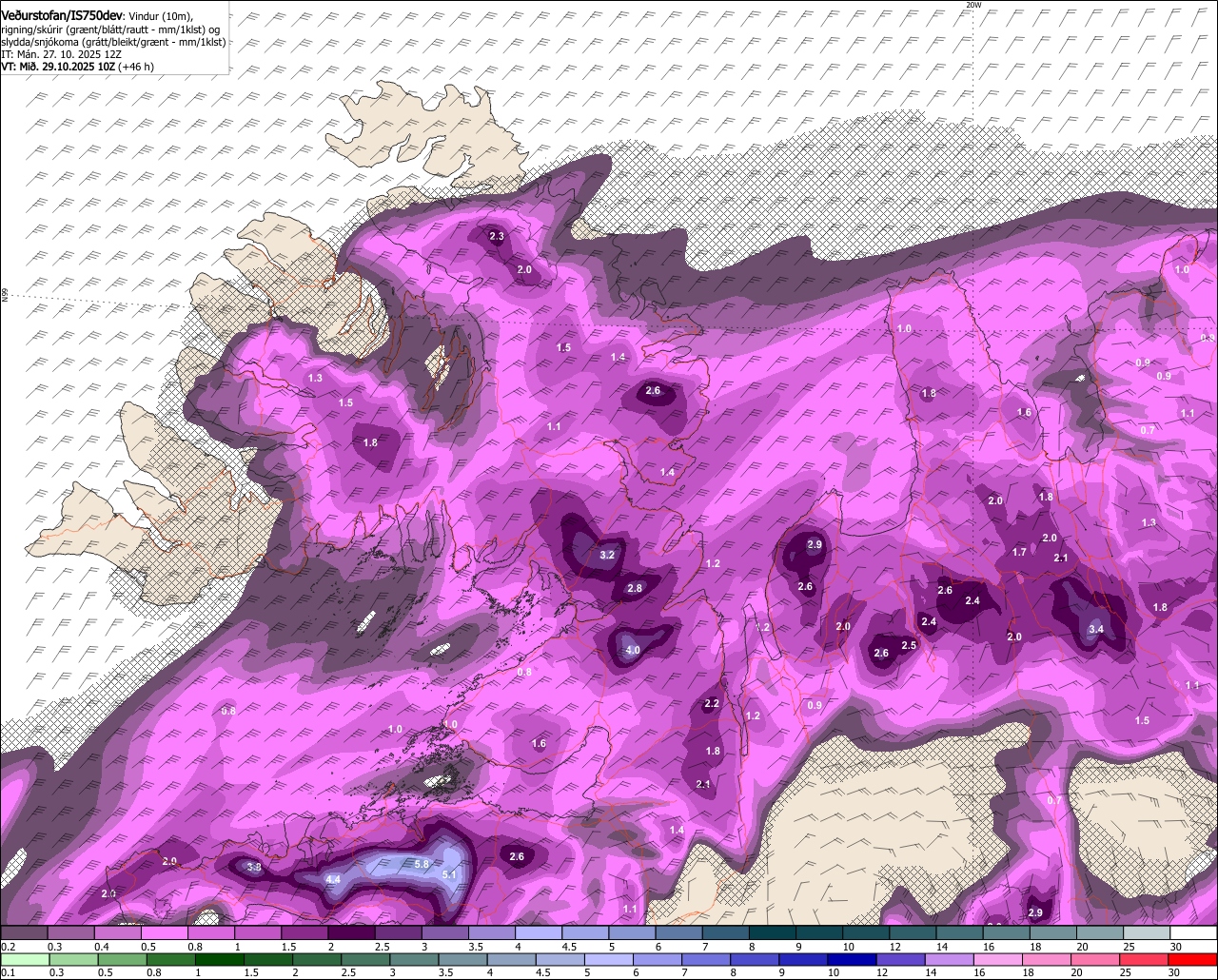Click the pale green 0.1 swatch in lower legend
The image size is (1218, 980).
[x=24, y=958]
